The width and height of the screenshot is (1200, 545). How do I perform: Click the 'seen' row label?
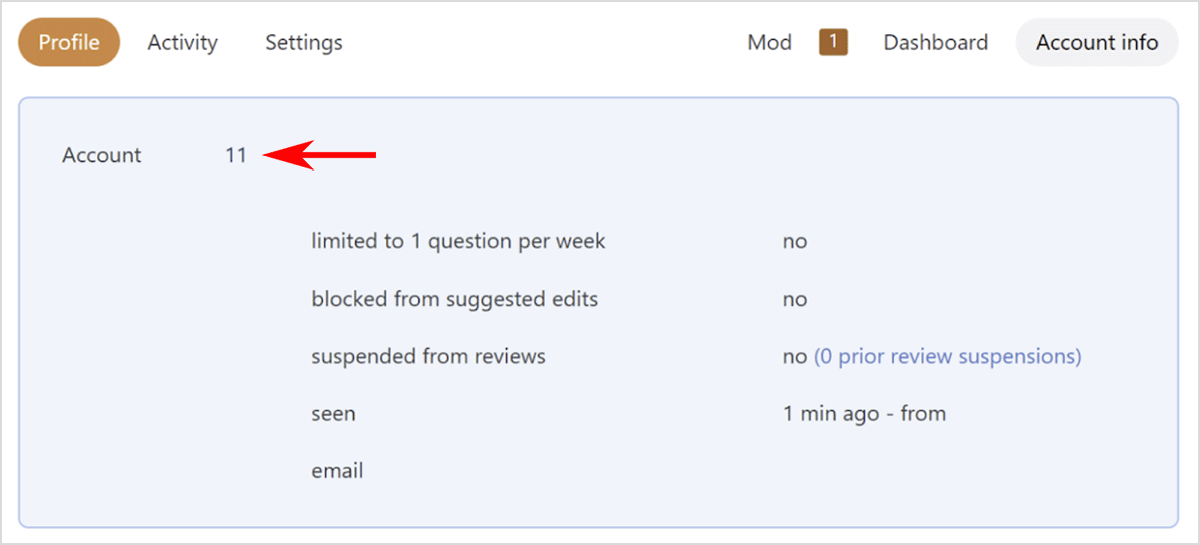[x=333, y=413]
